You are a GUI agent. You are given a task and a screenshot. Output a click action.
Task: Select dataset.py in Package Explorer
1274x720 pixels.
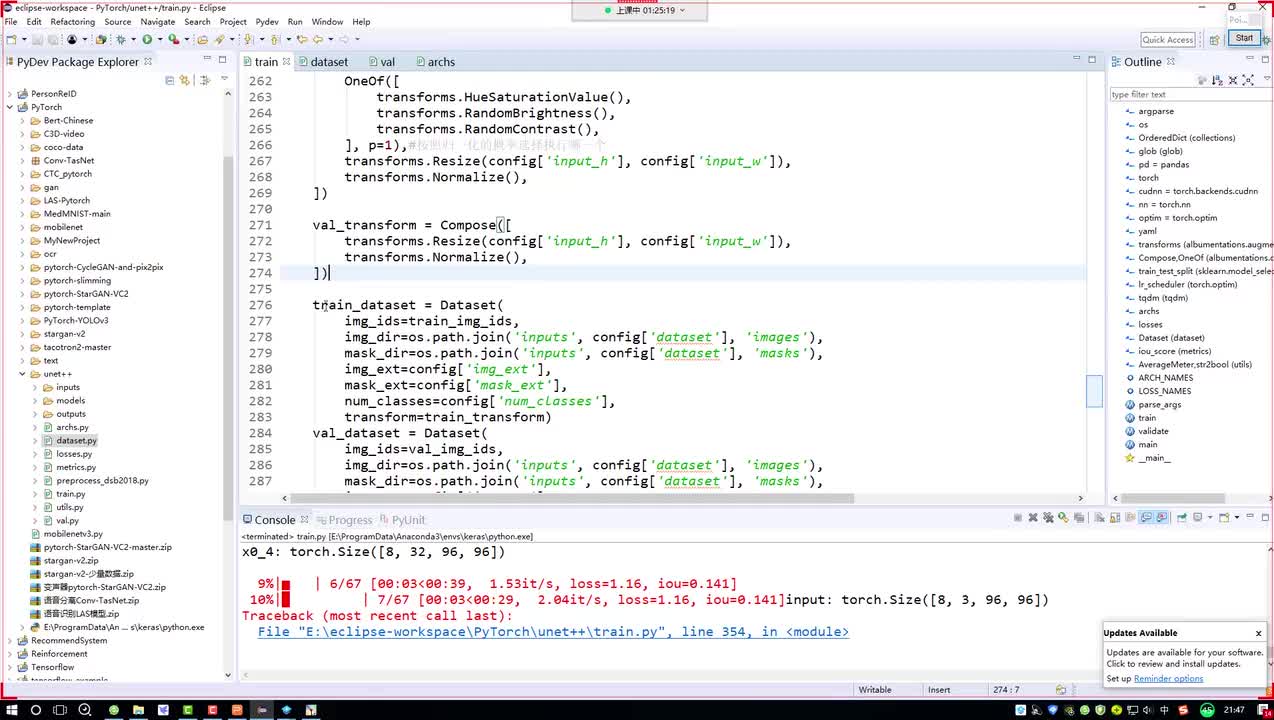77,440
